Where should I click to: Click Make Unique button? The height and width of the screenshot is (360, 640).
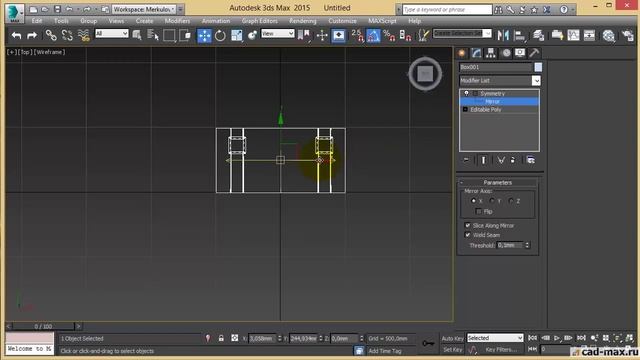tap(501, 160)
